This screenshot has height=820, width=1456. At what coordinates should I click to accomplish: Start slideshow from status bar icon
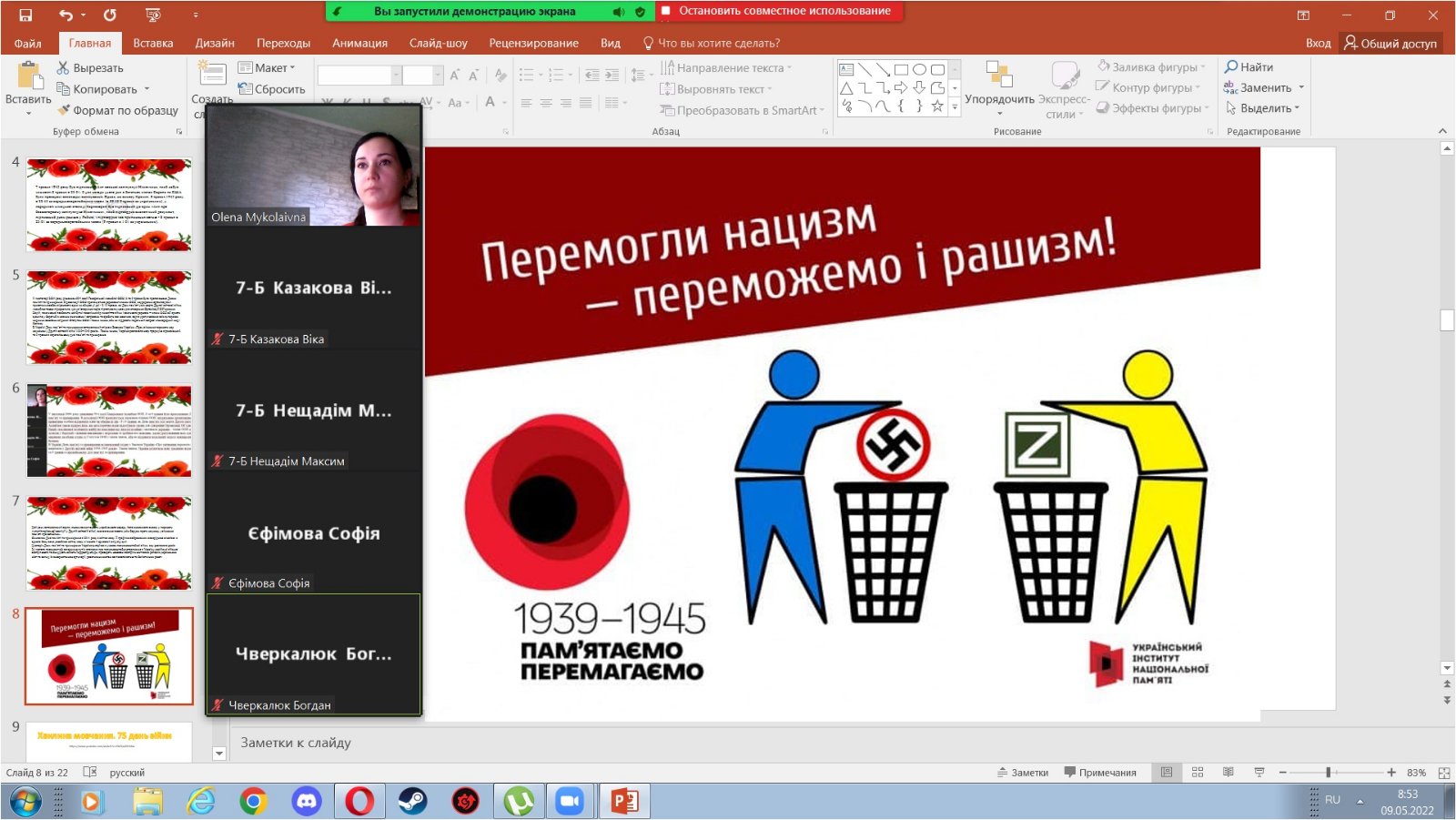[1259, 772]
